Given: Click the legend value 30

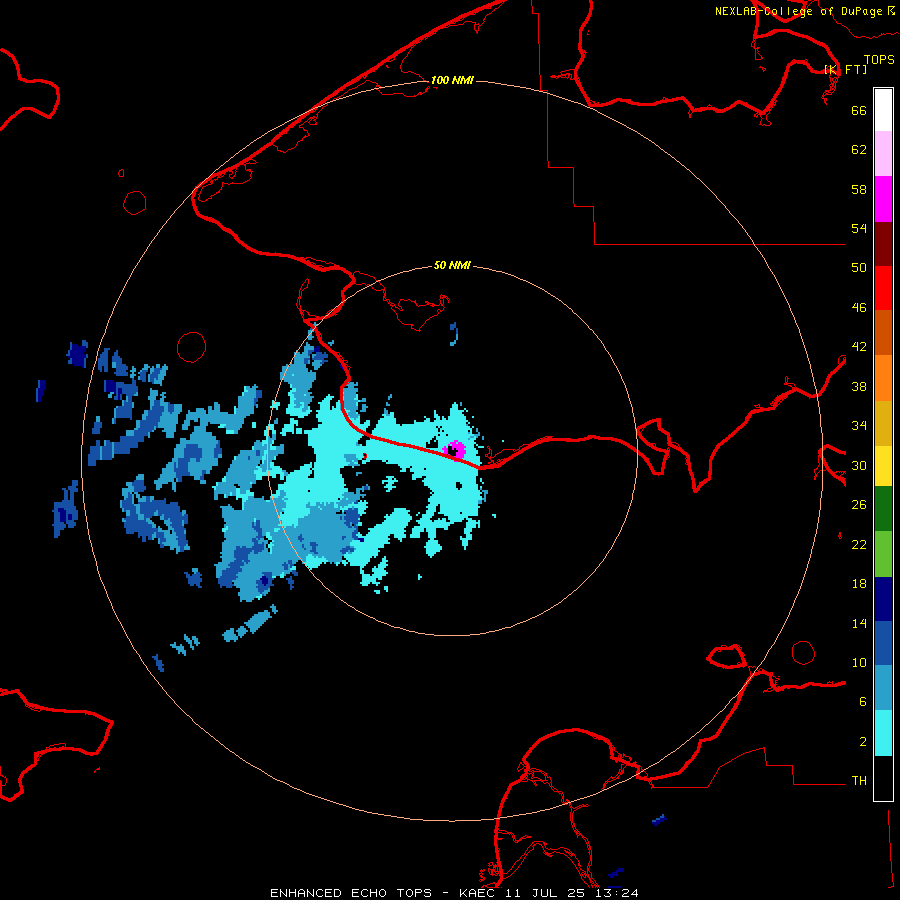Looking at the screenshot, I should click(859, 465).
